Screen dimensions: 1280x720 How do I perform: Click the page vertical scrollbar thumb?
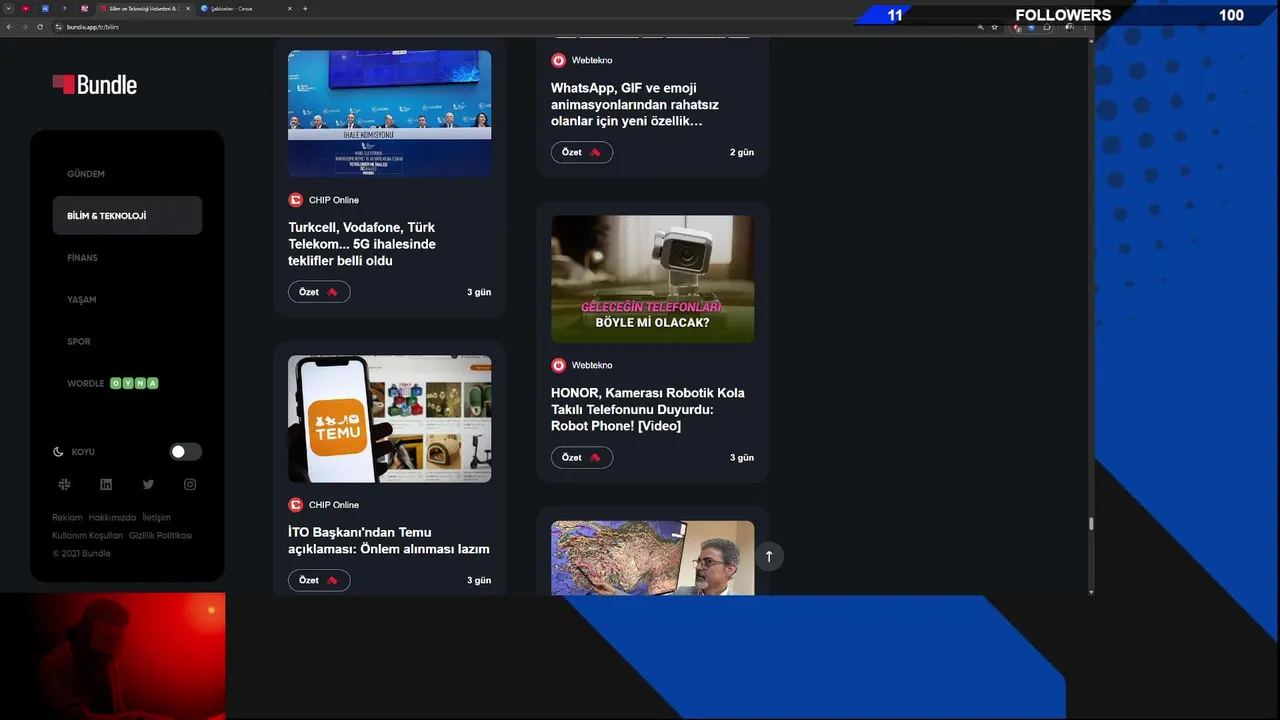point(1091,523)
